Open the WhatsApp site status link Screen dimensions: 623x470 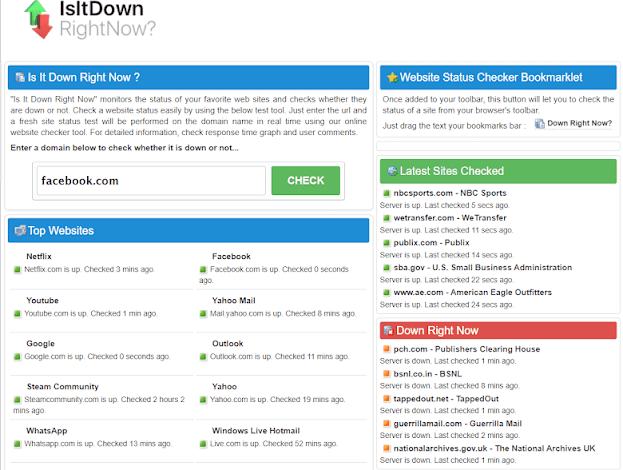tap(47, 431)
